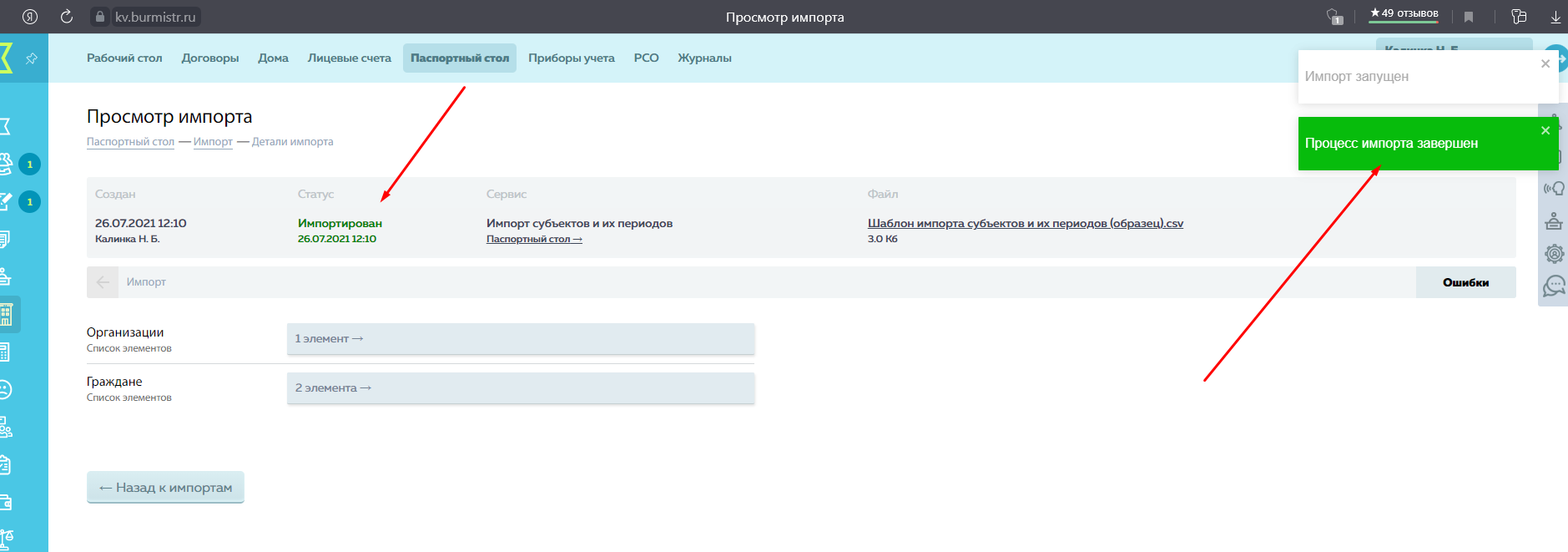Open the Рабочий стол menu item
The height and width of the screenshot is (552, 1568).
click(124, 58)
